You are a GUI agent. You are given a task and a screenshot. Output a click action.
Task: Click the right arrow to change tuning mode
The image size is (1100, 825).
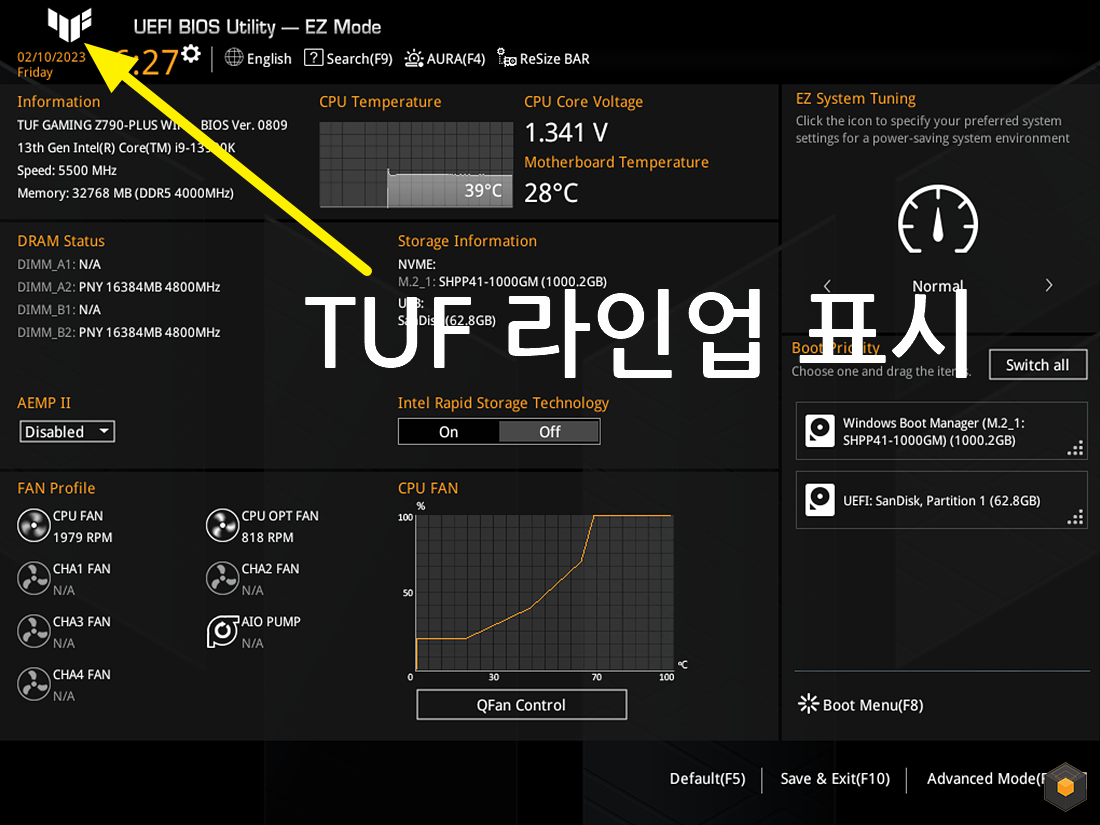pyautogui.click(x=1047, y=285)
